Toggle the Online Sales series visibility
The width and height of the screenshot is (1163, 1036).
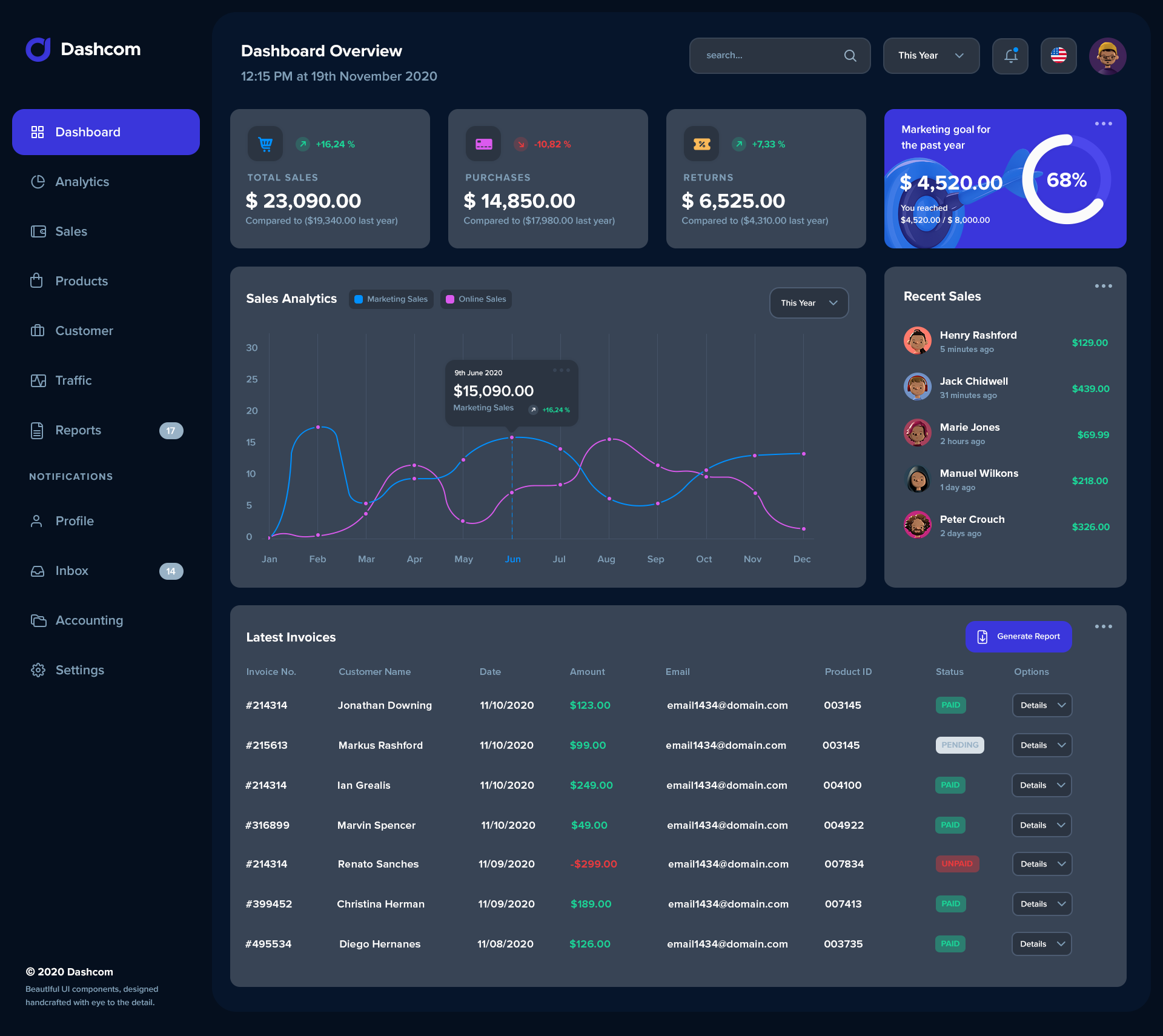(475, 299)
